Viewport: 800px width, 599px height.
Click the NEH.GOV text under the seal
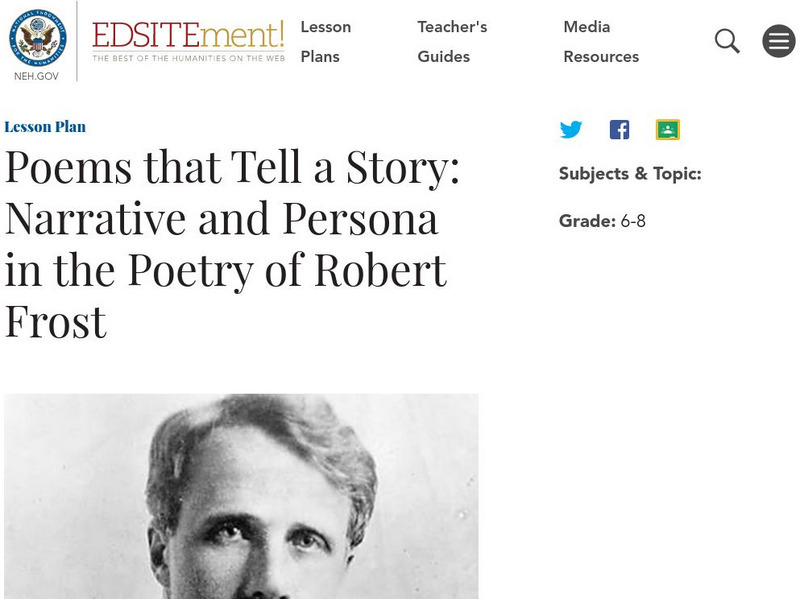click(37, 76)
